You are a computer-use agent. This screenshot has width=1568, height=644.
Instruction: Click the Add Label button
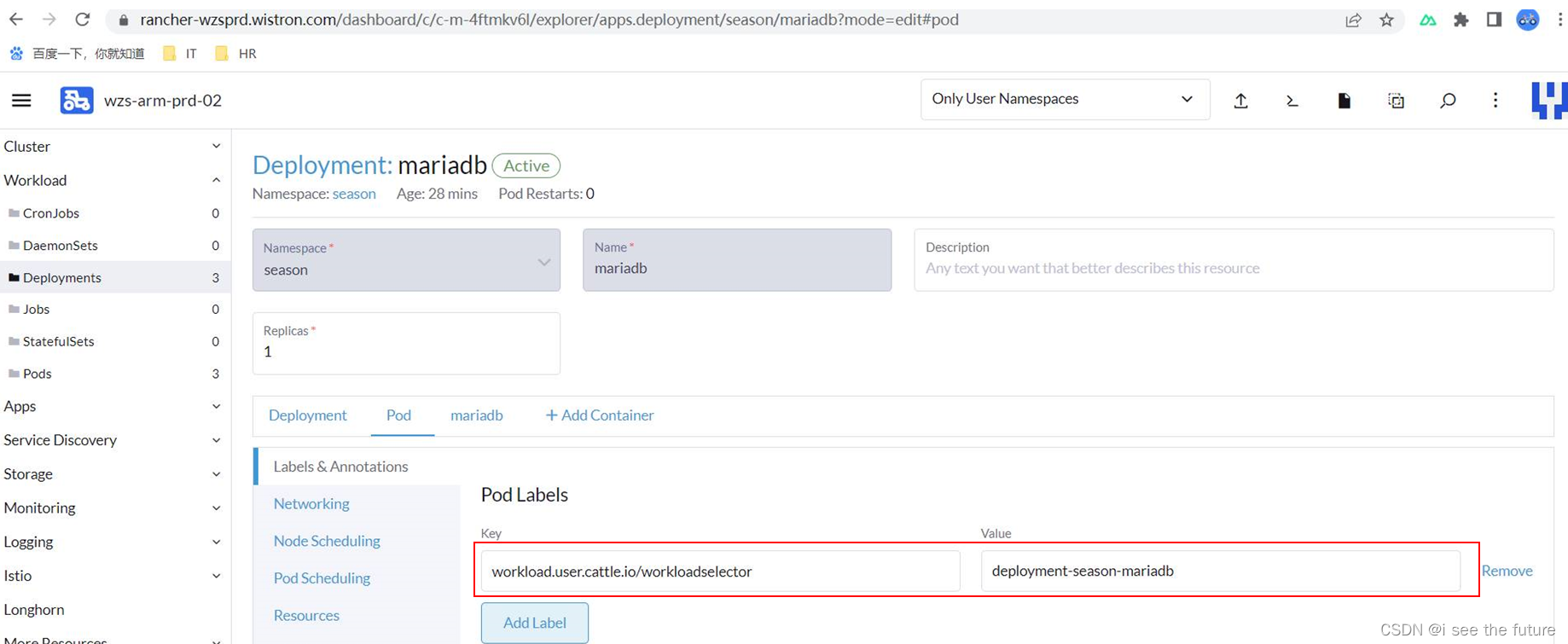coord(535,623)
